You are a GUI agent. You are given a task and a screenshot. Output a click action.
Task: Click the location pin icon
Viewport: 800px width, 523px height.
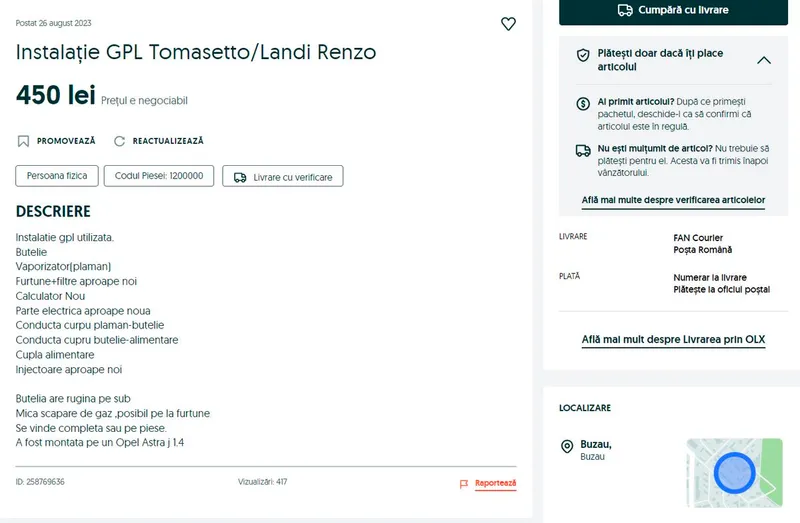(x=567, y=446)
